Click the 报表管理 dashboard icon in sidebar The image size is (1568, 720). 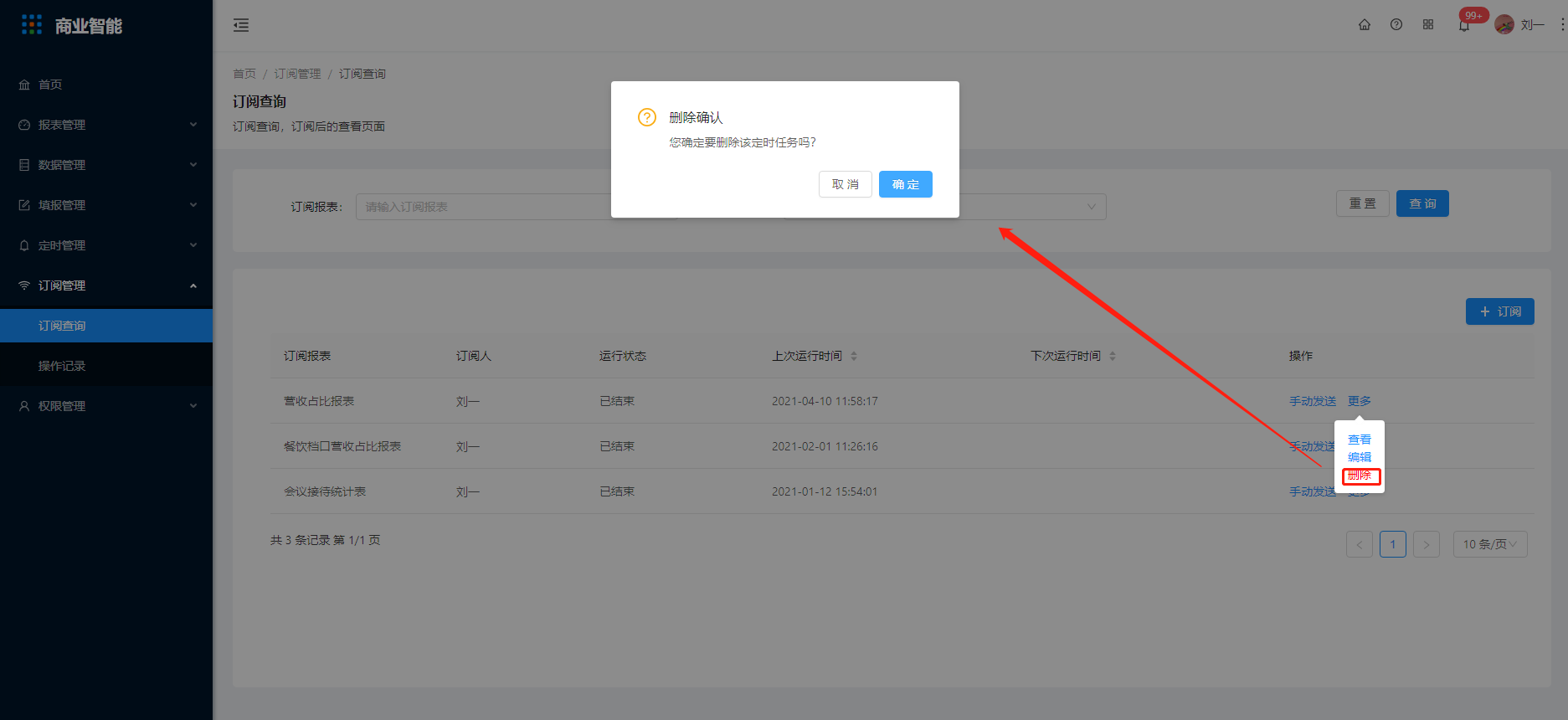[24, 125]
